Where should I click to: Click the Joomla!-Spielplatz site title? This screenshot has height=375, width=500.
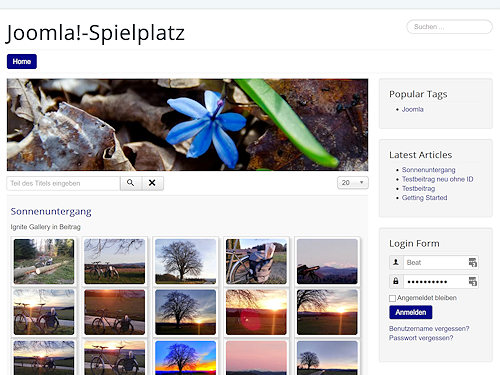click(x=95, y=33)
